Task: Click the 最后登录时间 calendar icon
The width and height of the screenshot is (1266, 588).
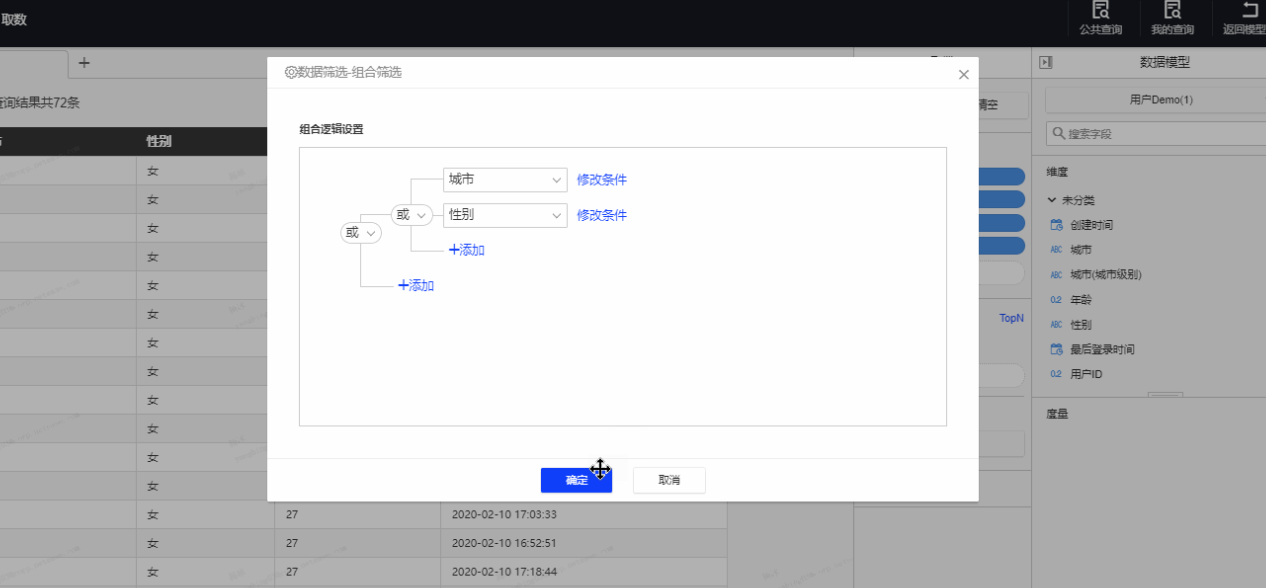Action: point(1056,349)
